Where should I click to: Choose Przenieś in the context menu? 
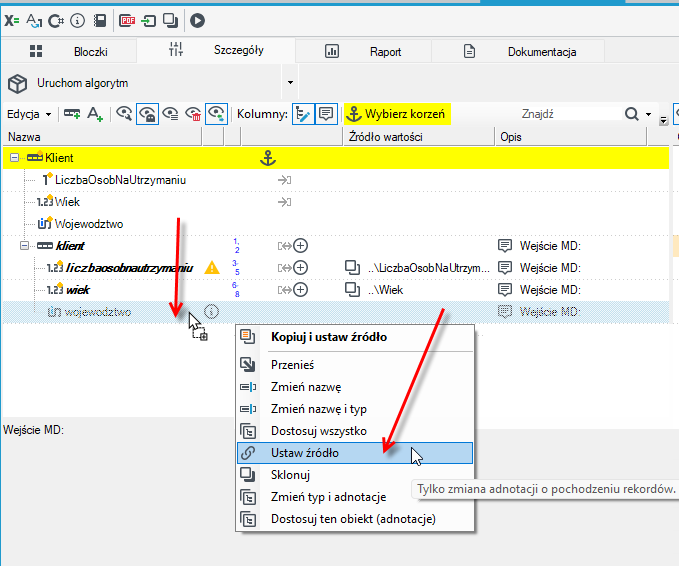(x=355, y=365)
